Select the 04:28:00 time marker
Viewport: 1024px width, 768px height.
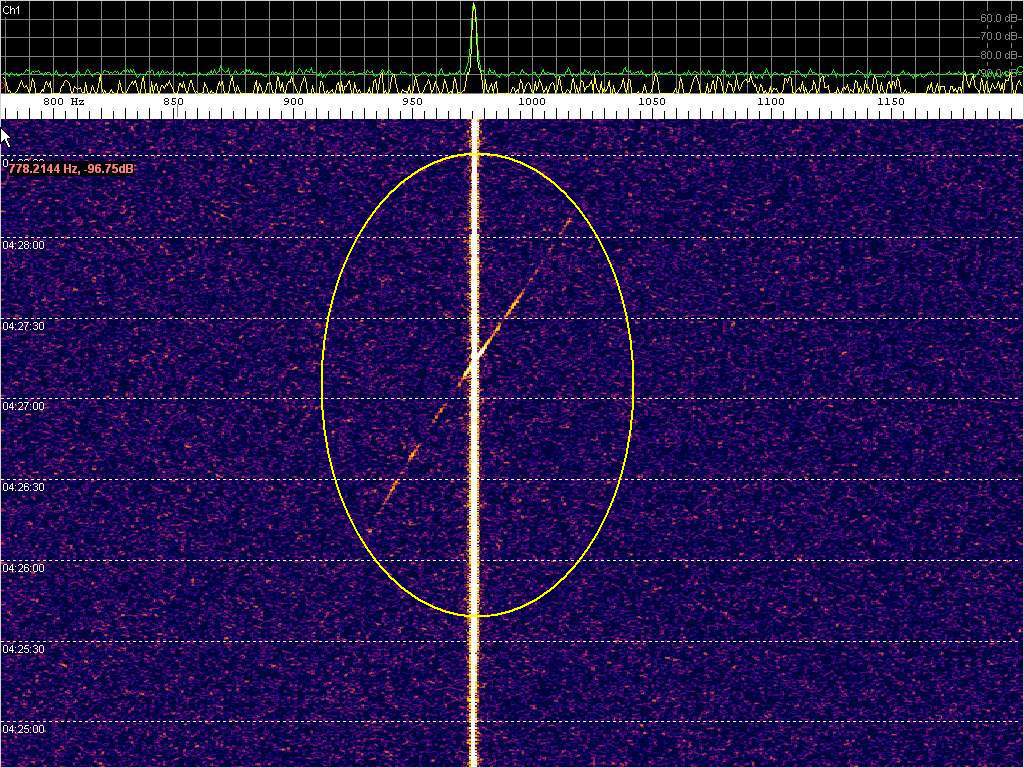(x=23, y=245)
